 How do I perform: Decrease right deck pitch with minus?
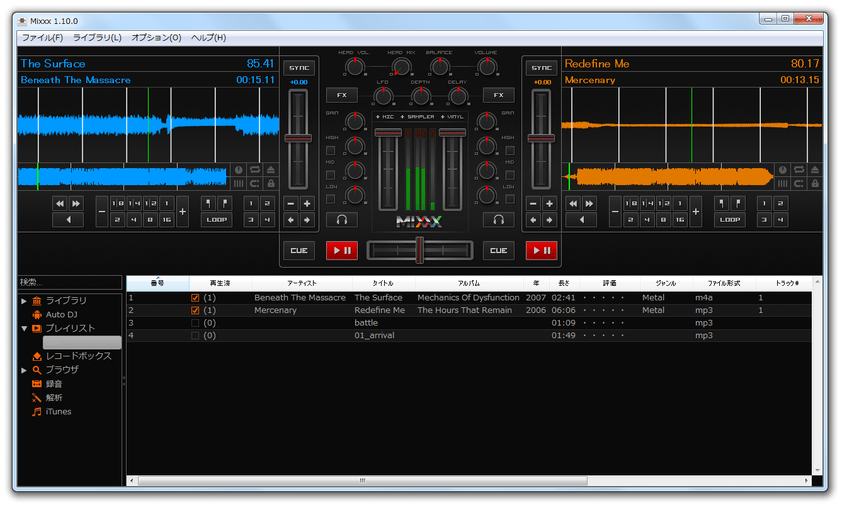[533, 204]
